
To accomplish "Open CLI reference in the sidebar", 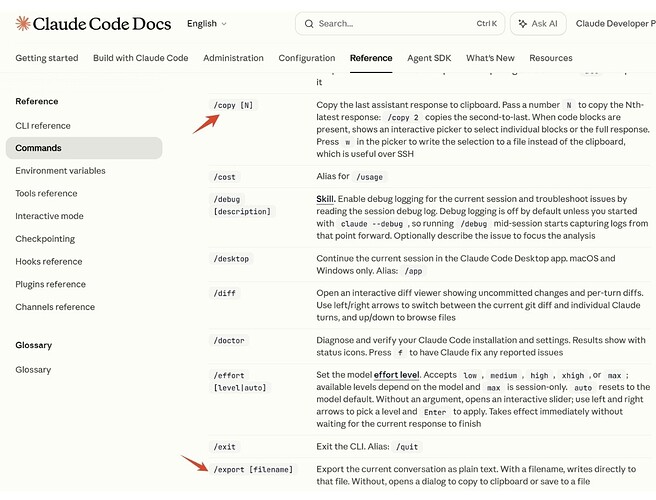I will 43,126.
